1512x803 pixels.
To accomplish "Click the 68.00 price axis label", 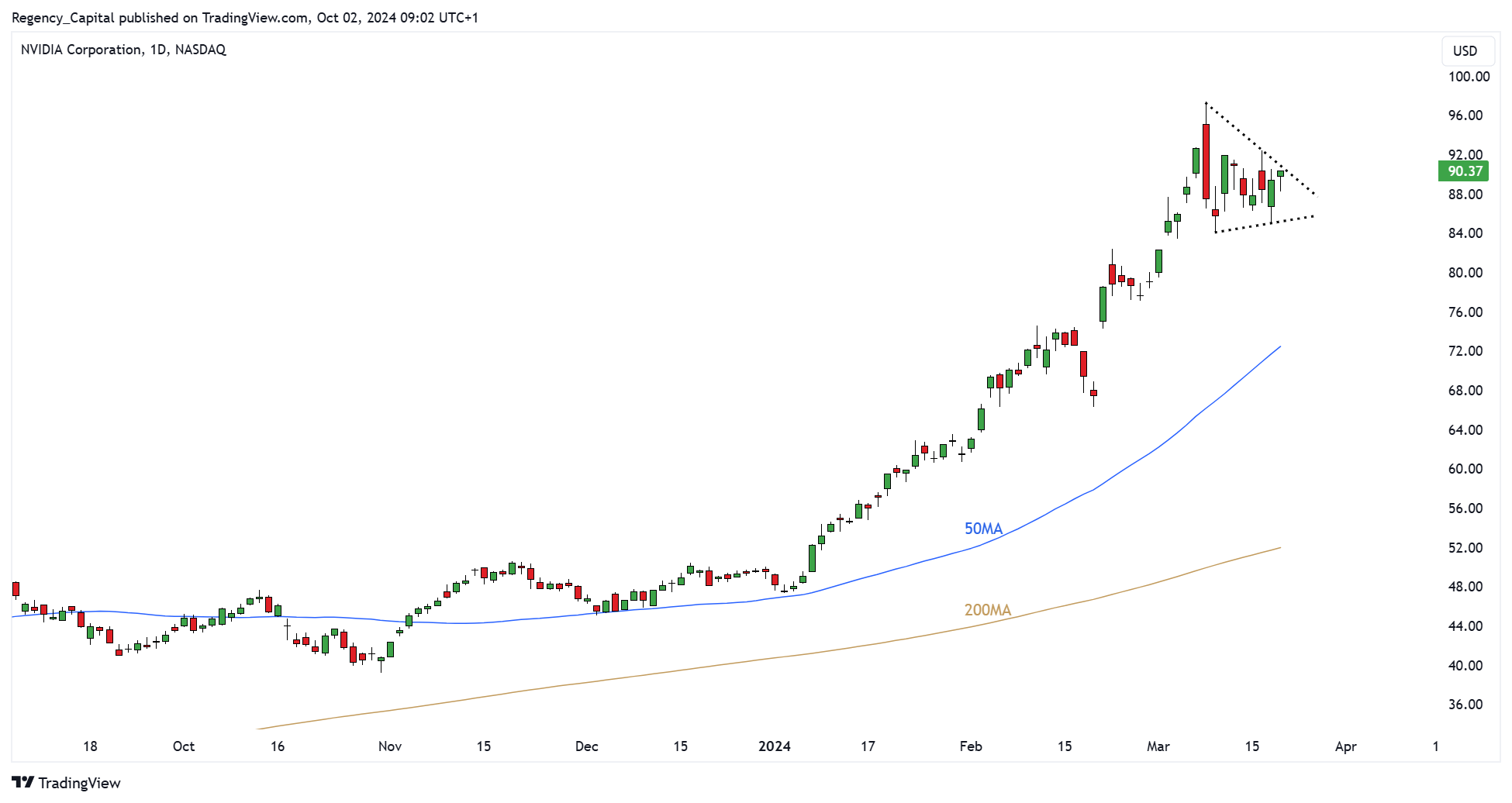I will tap(1465, 391).
